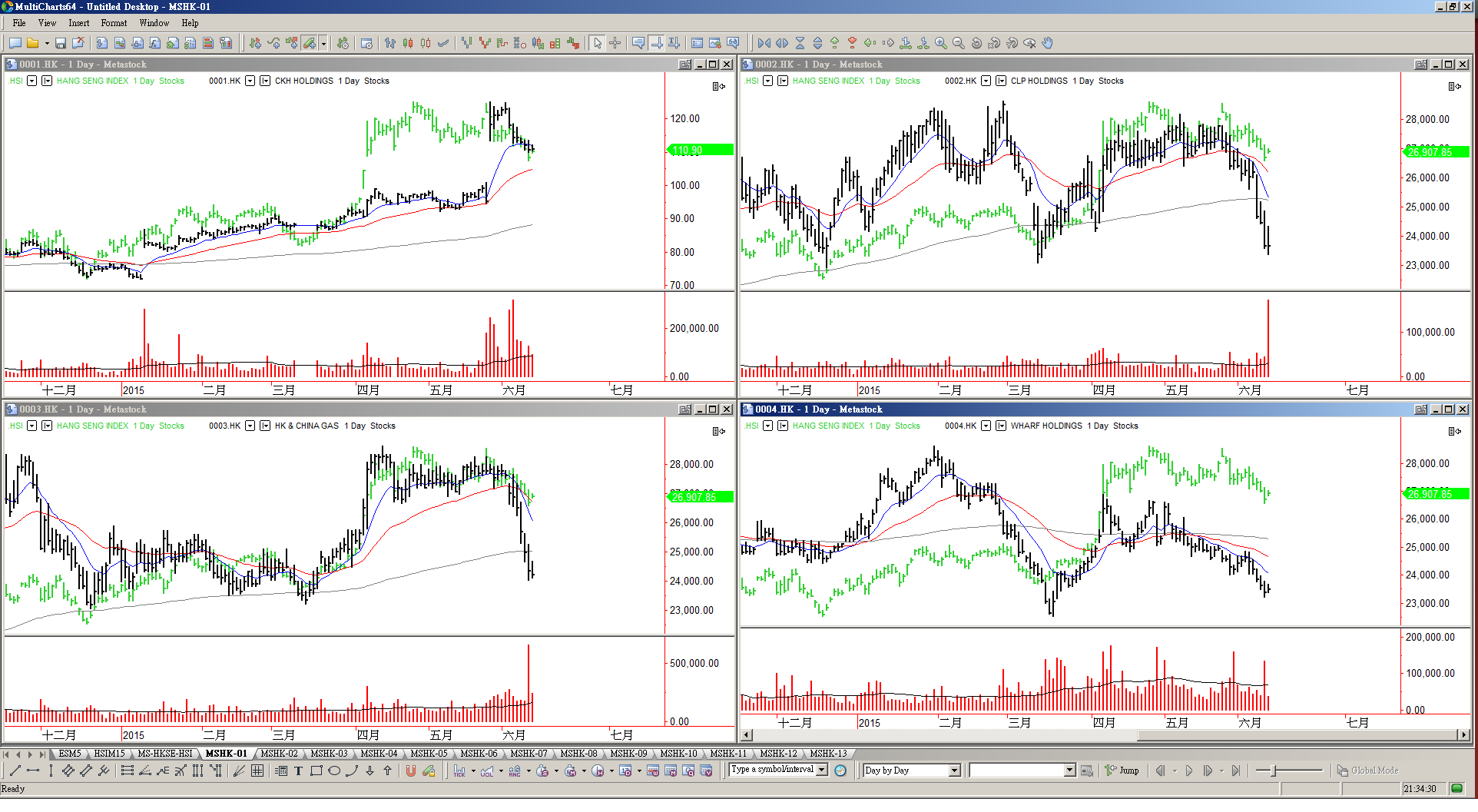Image resolution: width=1478 pixels, height=812 pixels.
Task: Choose the Rectangle drawing tool
Action: [316, 771]
